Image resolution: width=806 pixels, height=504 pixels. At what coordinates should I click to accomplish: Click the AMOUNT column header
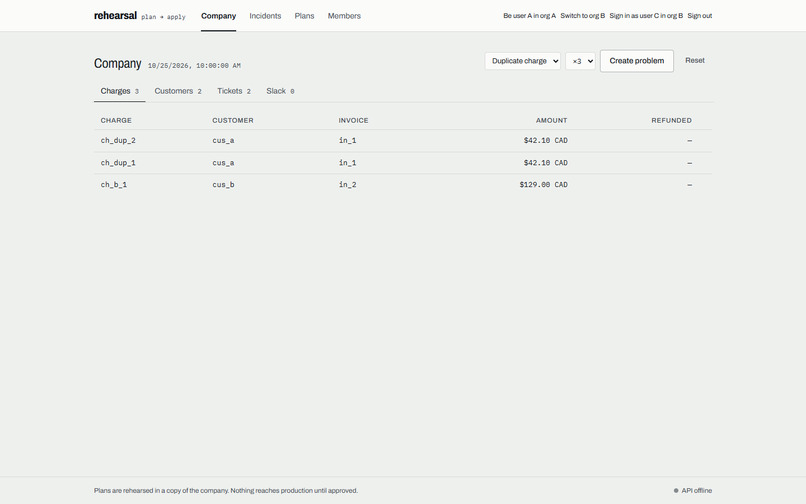pyautogui.click(x=552, y=120)
